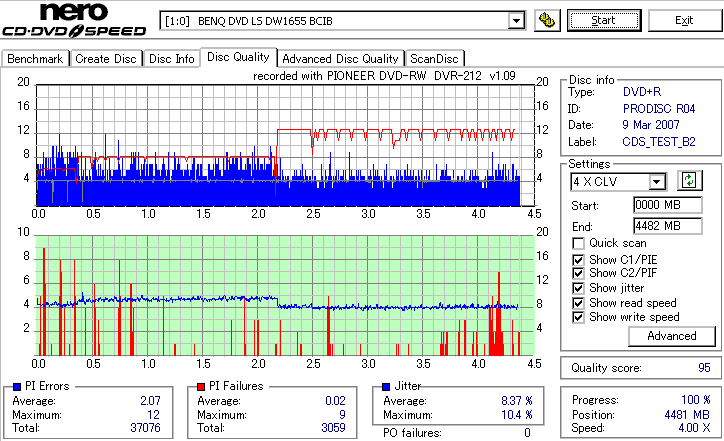
Task: Click the Speed value 4.00 X
Action: [694, 428]
